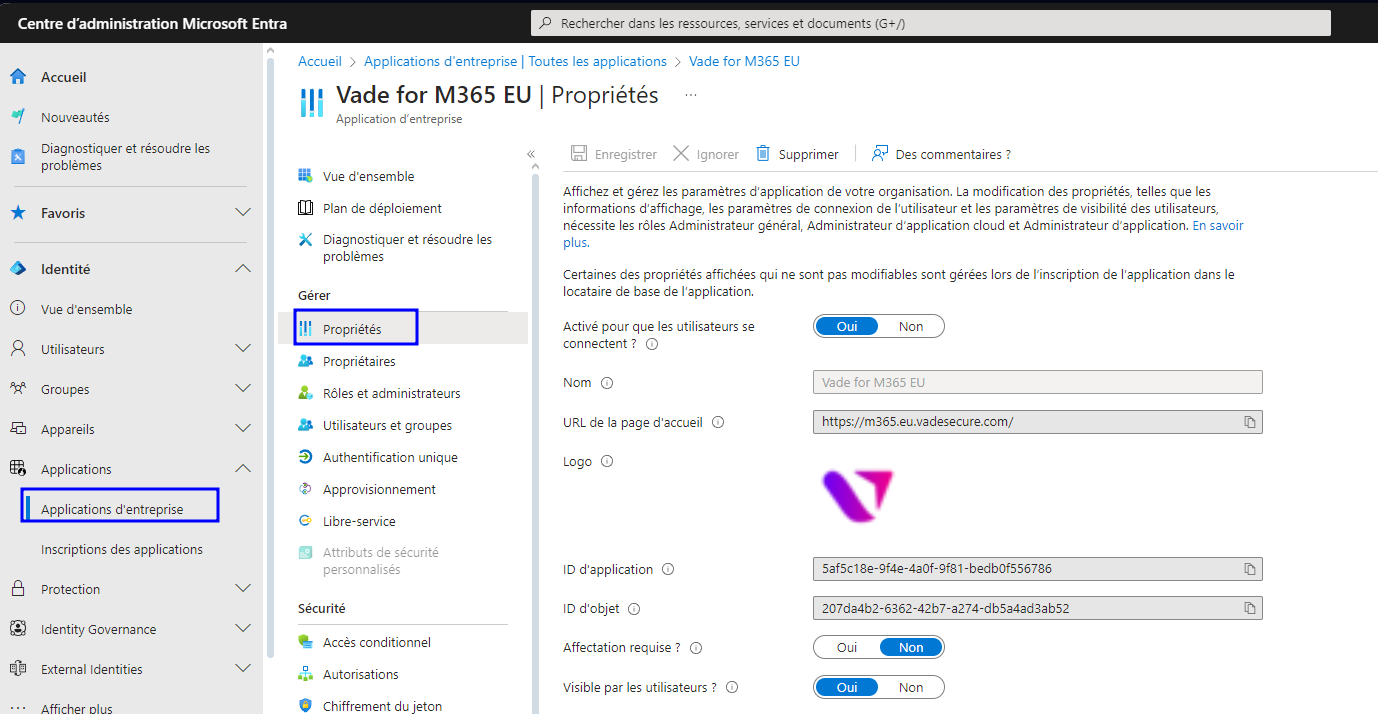Click the Autorisations icon
Image resolution: width=1378 pixels, height=714 pixels.
[305, 674]
